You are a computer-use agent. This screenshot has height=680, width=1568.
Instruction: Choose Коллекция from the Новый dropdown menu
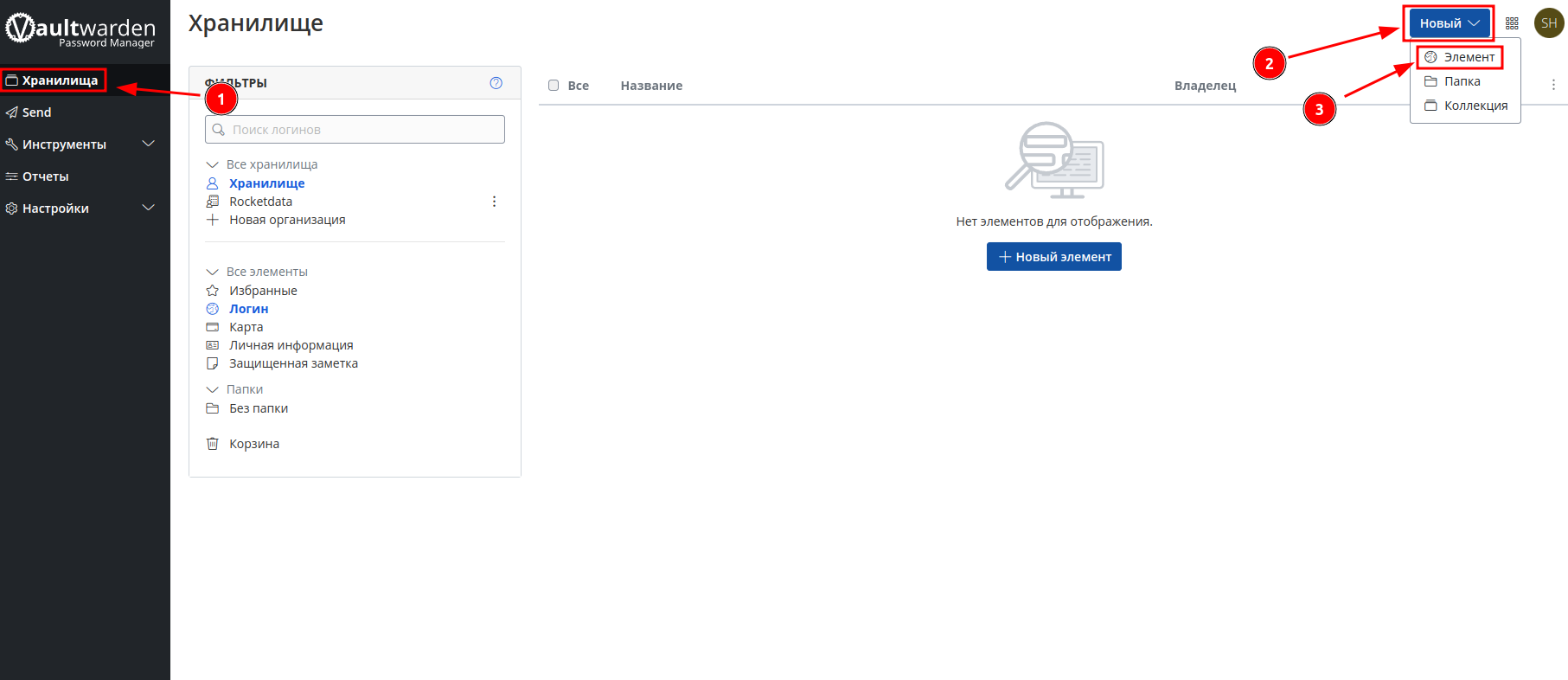(x=1475, y=106)
